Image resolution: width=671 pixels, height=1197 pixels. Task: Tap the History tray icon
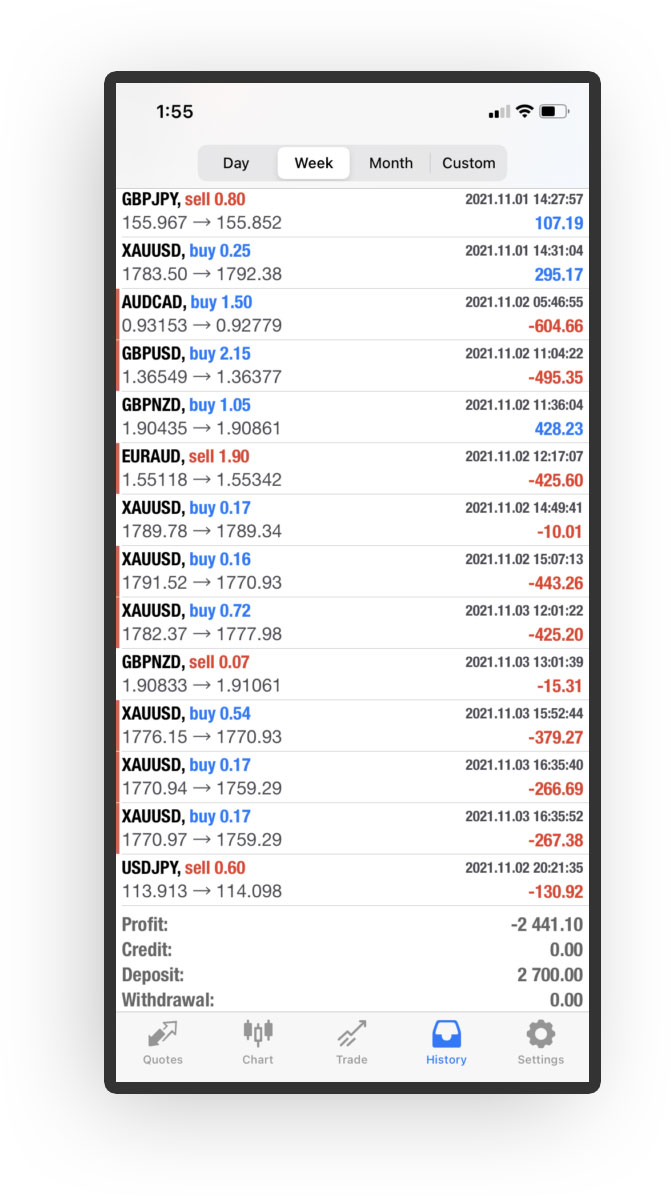click(446, 1034)
